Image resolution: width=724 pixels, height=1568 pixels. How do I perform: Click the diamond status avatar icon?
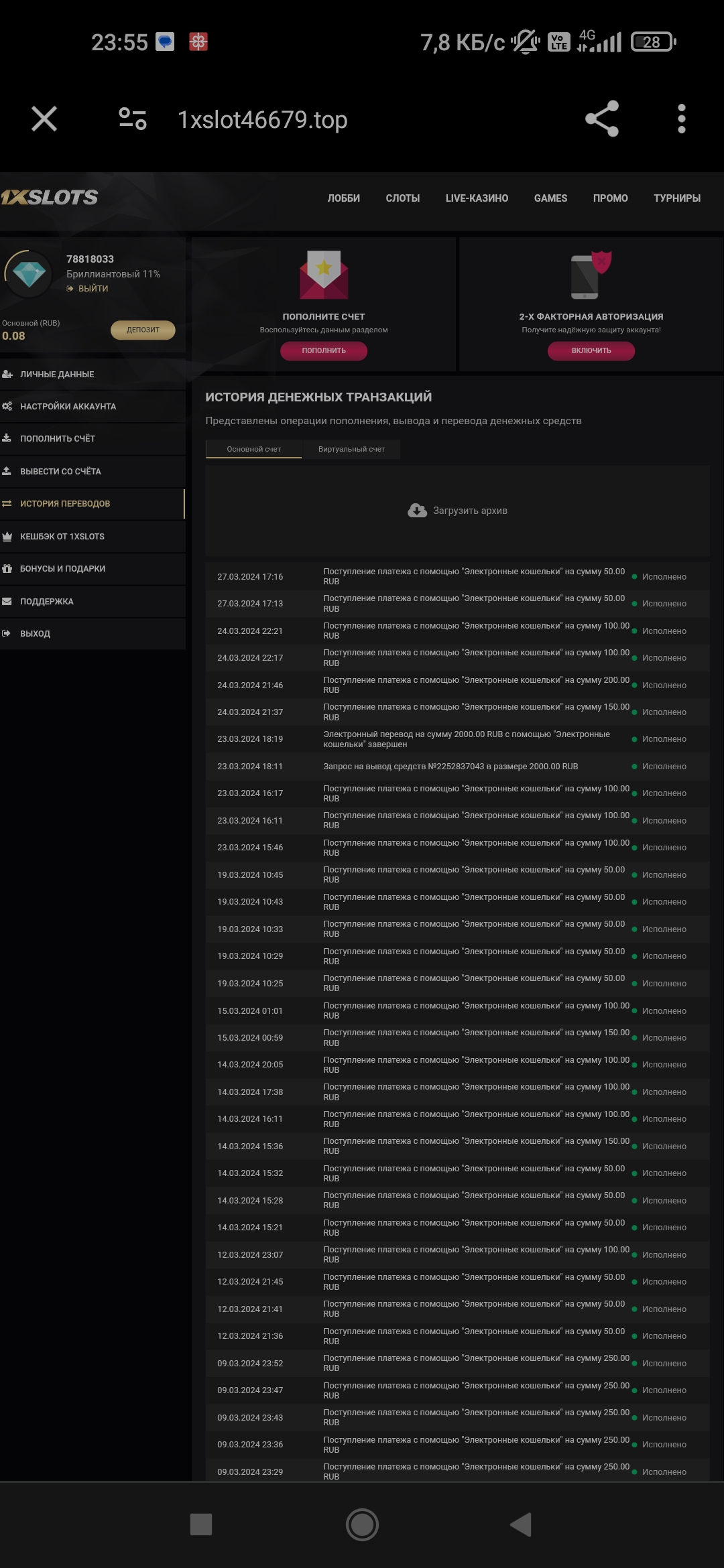point(28,273)
